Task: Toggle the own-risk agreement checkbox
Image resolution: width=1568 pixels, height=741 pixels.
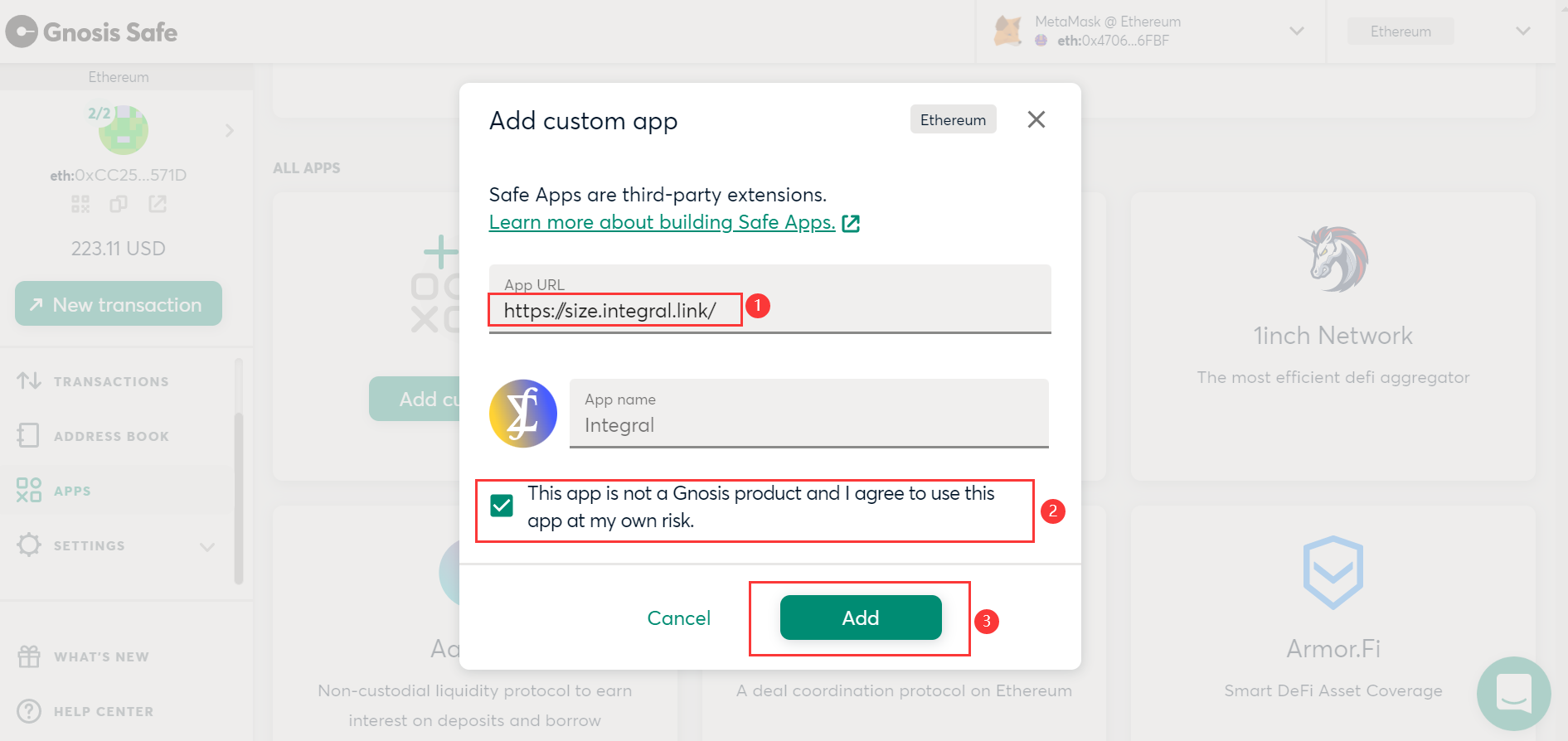Action: [x=502, y=506]
